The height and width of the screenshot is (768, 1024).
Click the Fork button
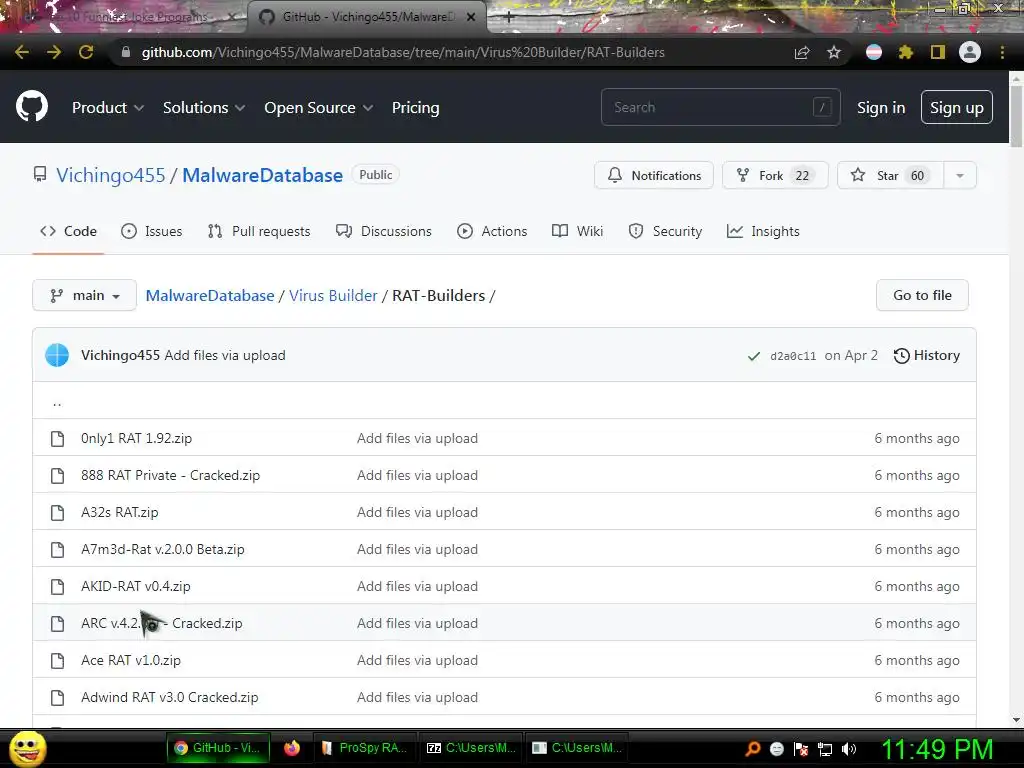point(775,175)
